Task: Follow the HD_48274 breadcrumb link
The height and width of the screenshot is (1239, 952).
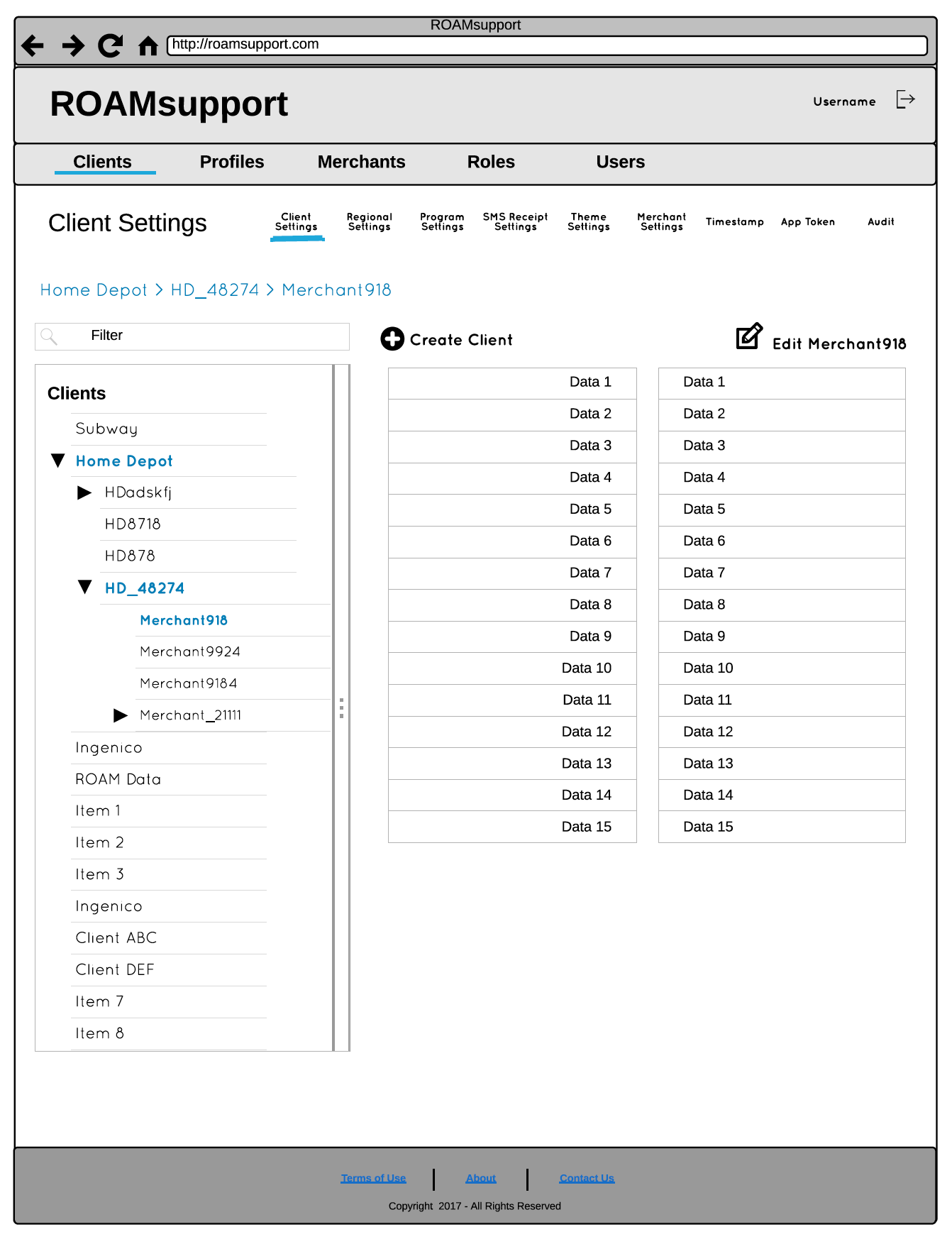Action: pyautogui.click(x=215, y=290)
